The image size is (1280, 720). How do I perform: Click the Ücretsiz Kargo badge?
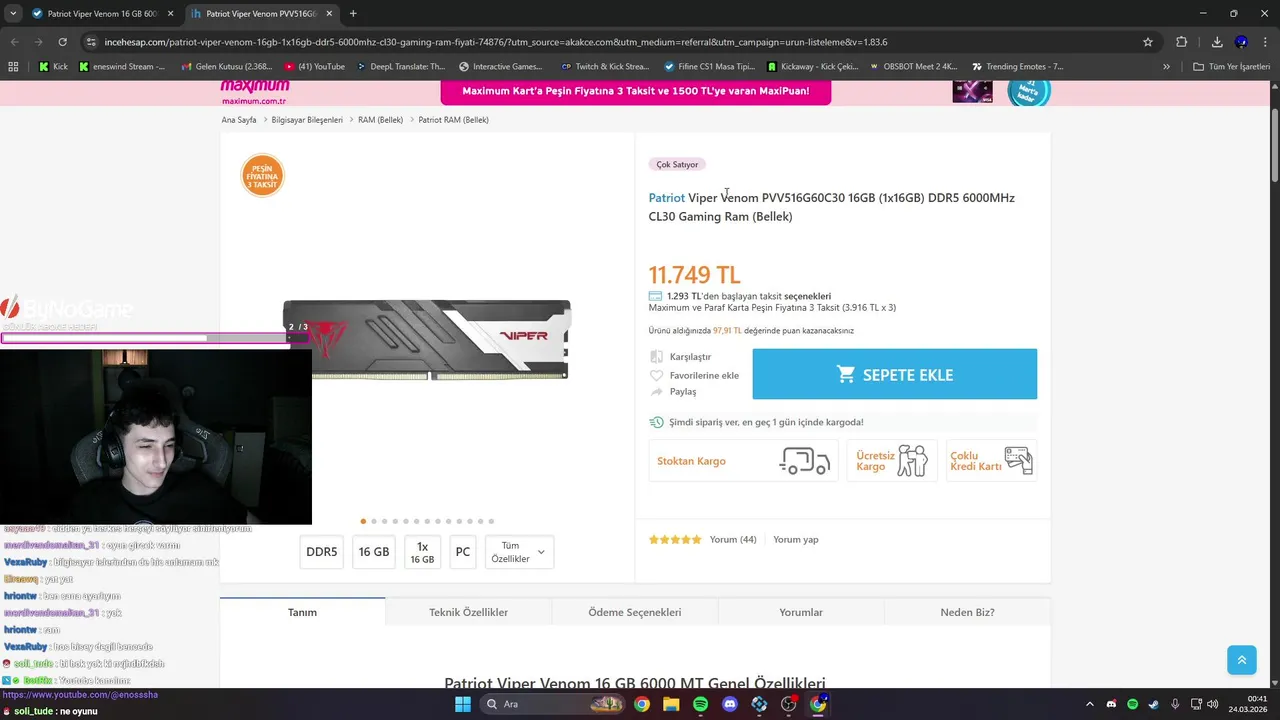pos(892,461)
